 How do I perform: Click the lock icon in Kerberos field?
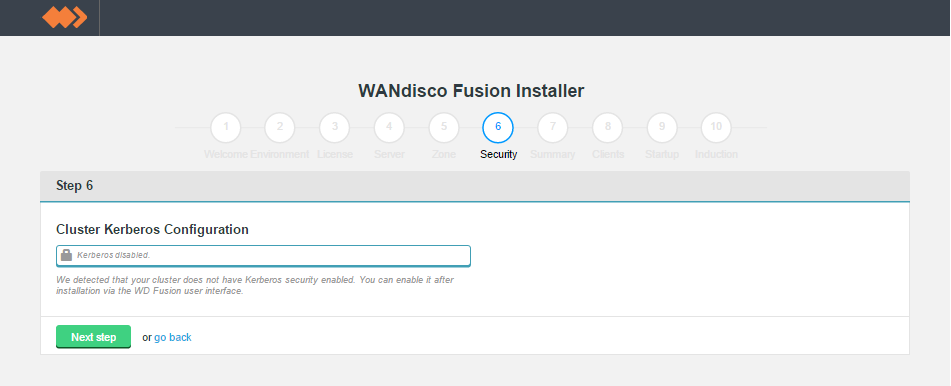(x=67, y=255)
